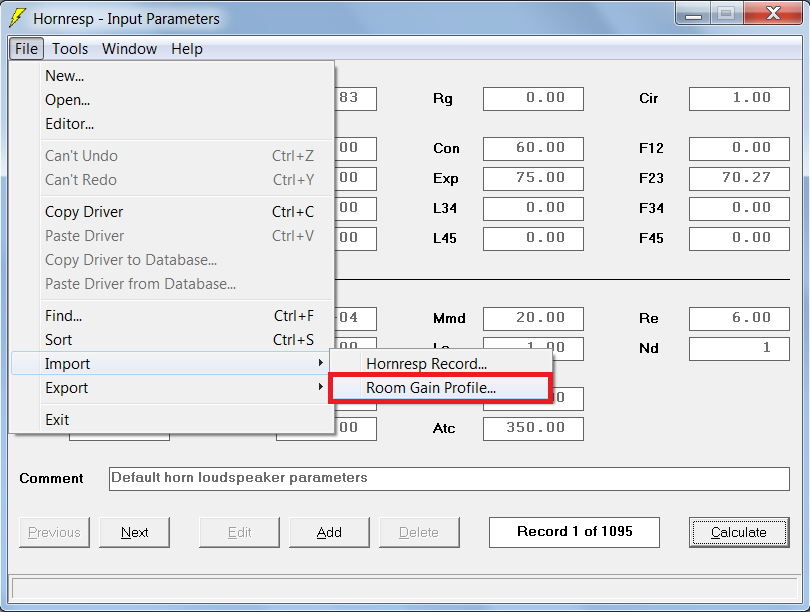This screenshot has width=810, height=612.
Task: Click the L34 value field
Action: coord(533,209)
